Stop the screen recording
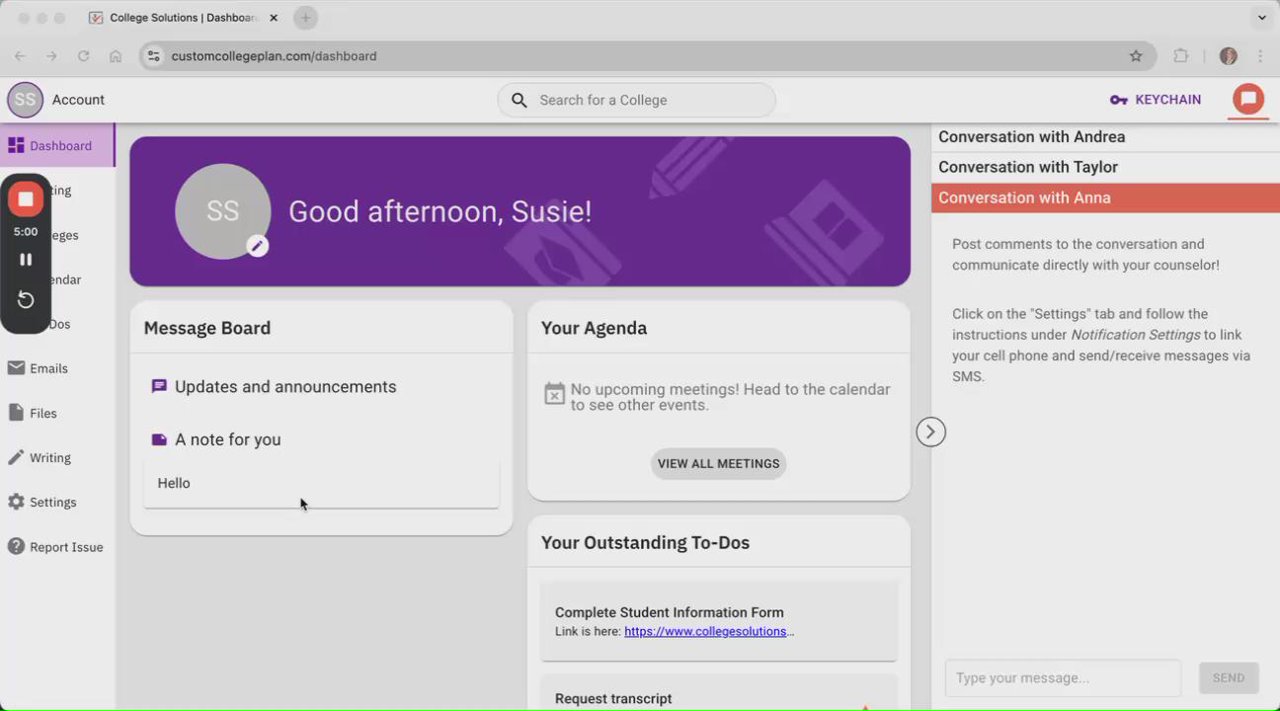Screen dimensions: 1280x711 26,199
